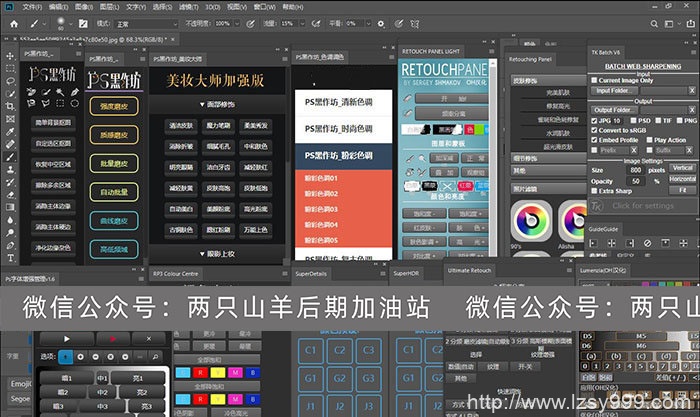Click the search magnifier icon at top right
Image resolution: width=700 pixels, height=417 pixels.
tap(652, 22)
